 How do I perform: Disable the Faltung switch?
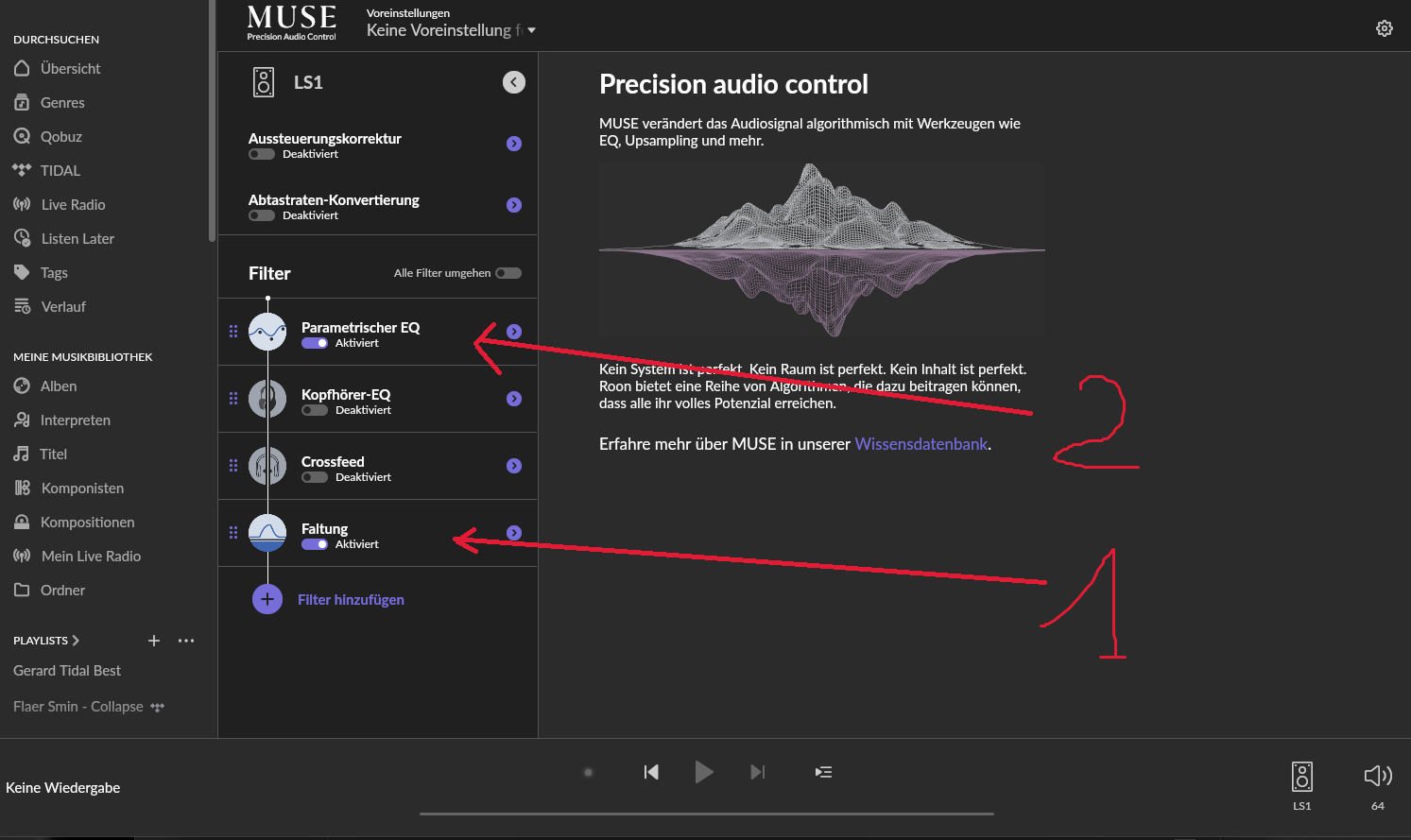click(315, 544)
